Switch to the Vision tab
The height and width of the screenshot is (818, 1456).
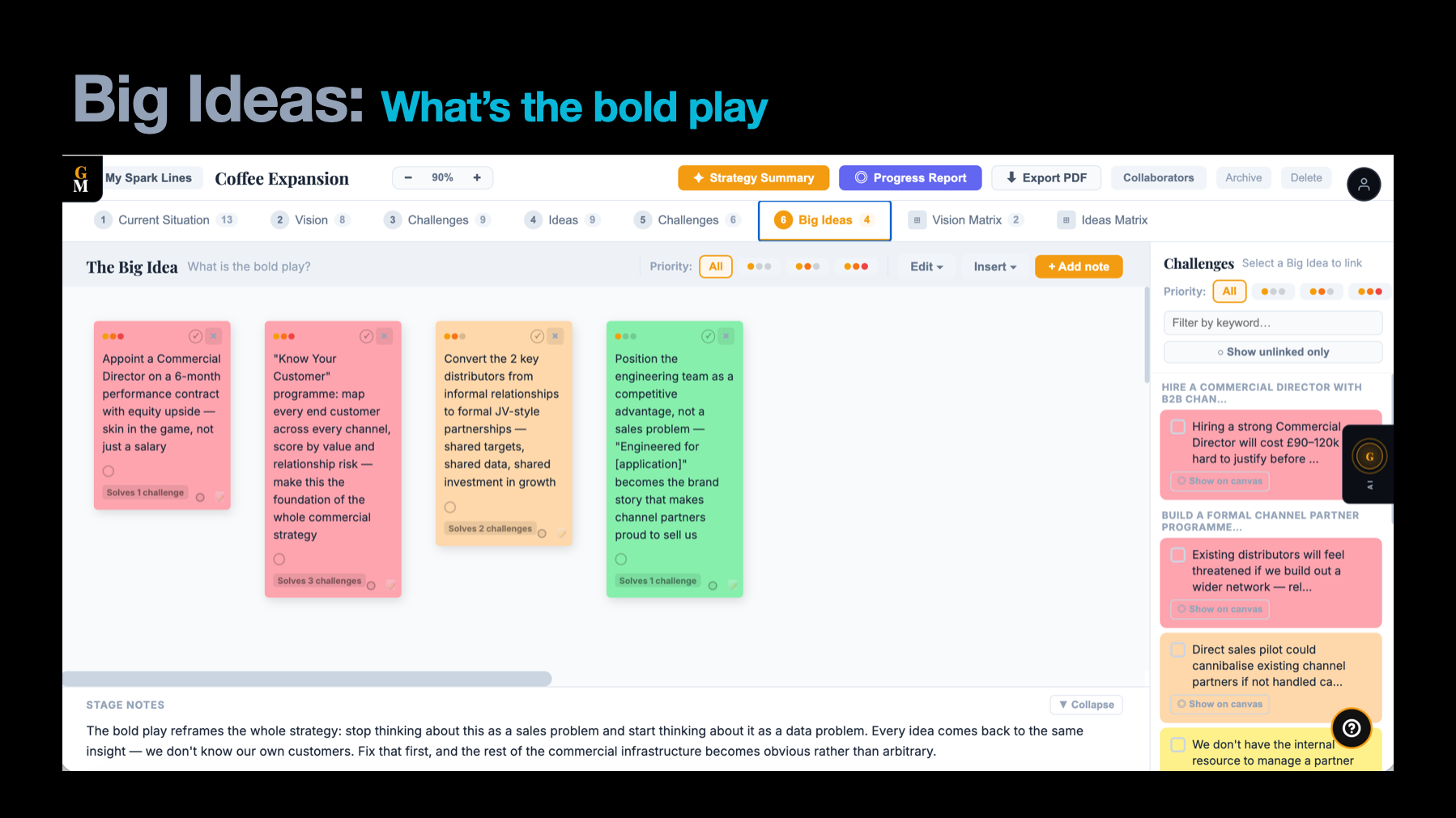tap(311, 220)
